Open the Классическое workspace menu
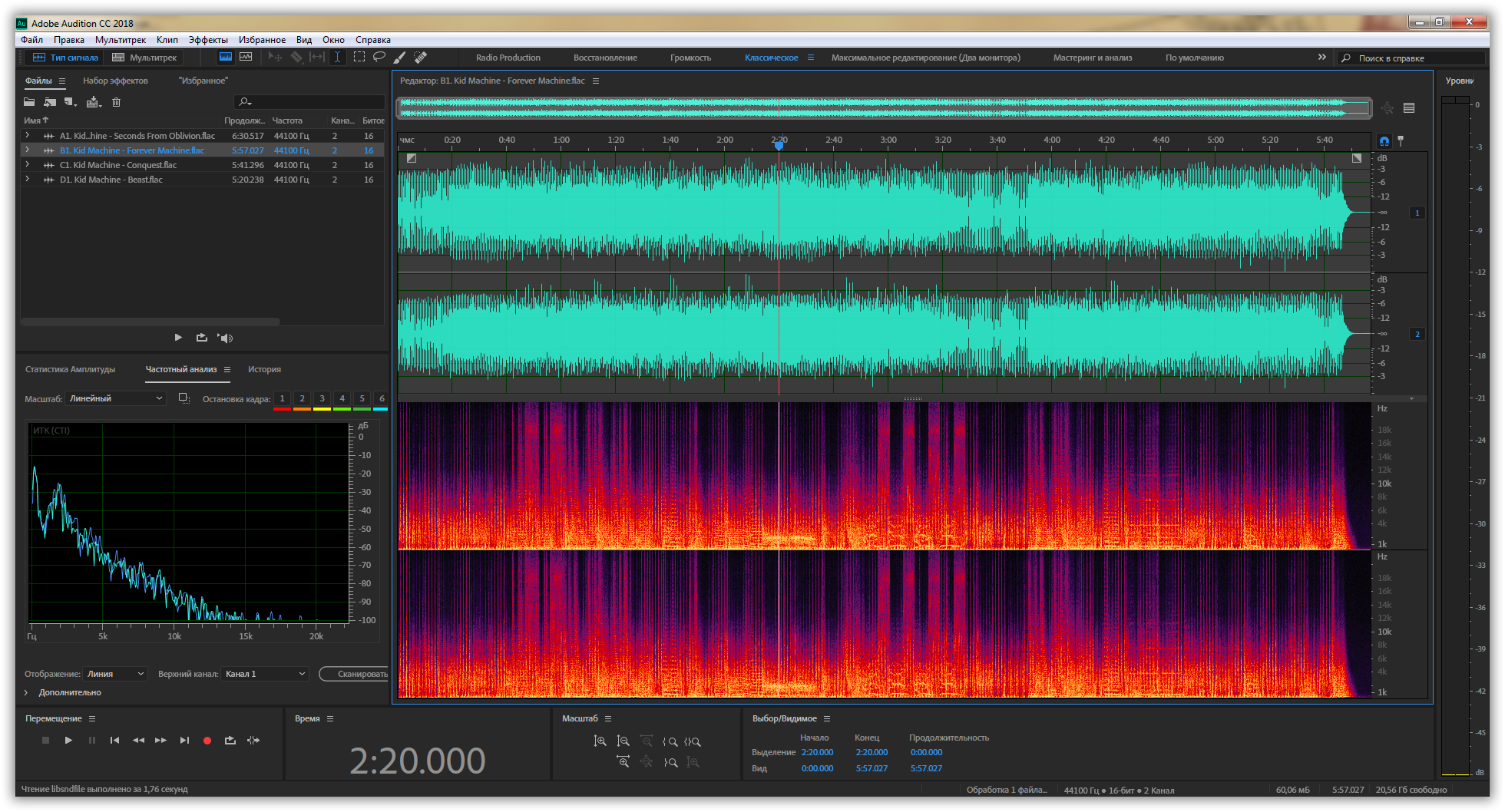The image size is (1505, 812). pyautogui.click(x=810, y=58)
